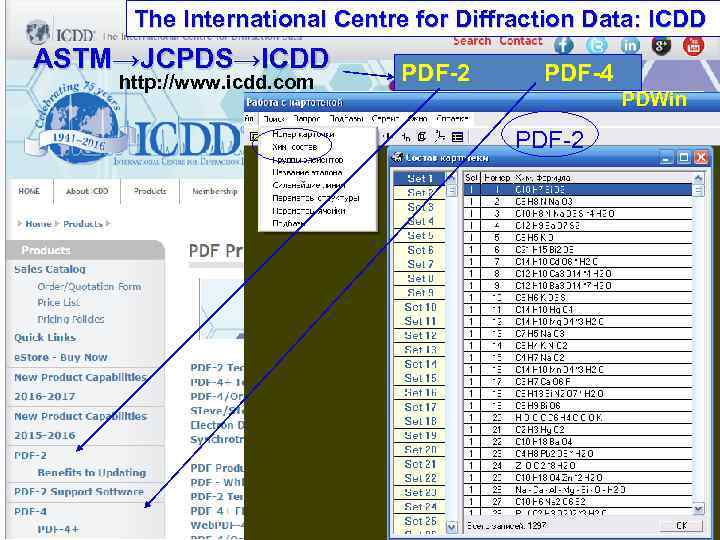Click the Search link in website header
720x540 pixels.
coord(472,41)
